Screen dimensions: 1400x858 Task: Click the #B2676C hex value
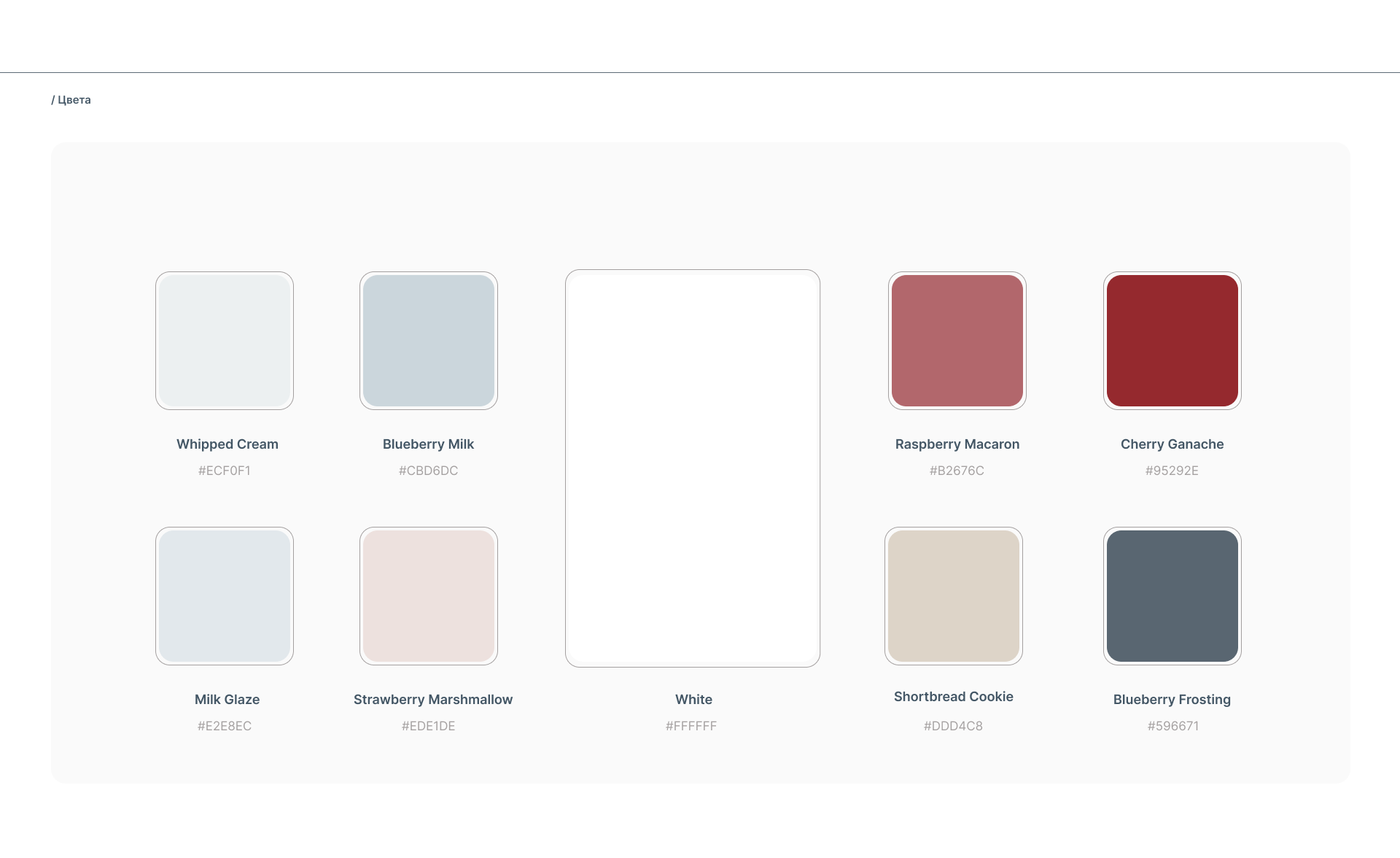[x=957, y=471]
